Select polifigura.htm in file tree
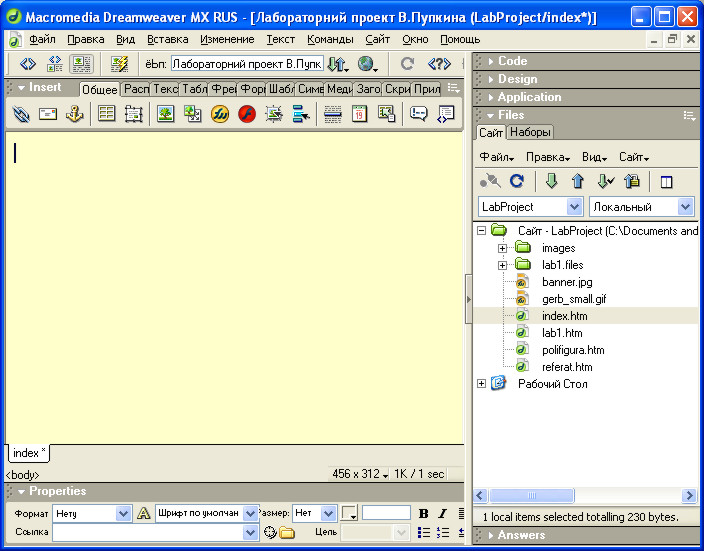 pyautogui.click(x=573, y=350)
